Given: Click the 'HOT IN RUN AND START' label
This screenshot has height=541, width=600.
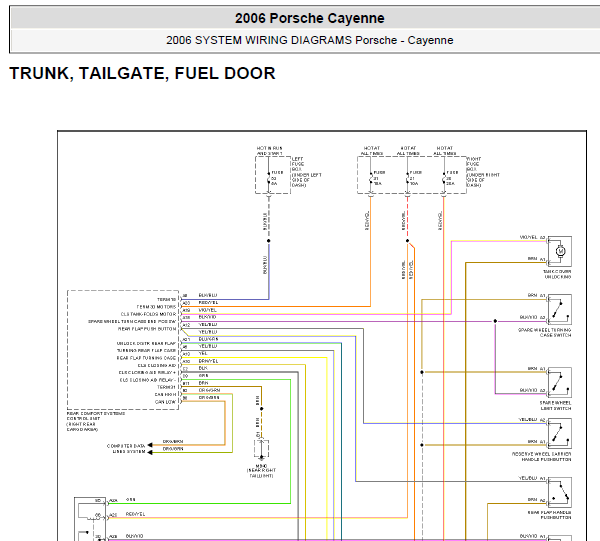Looking at the screenshot, I should (x=269, y=151).
